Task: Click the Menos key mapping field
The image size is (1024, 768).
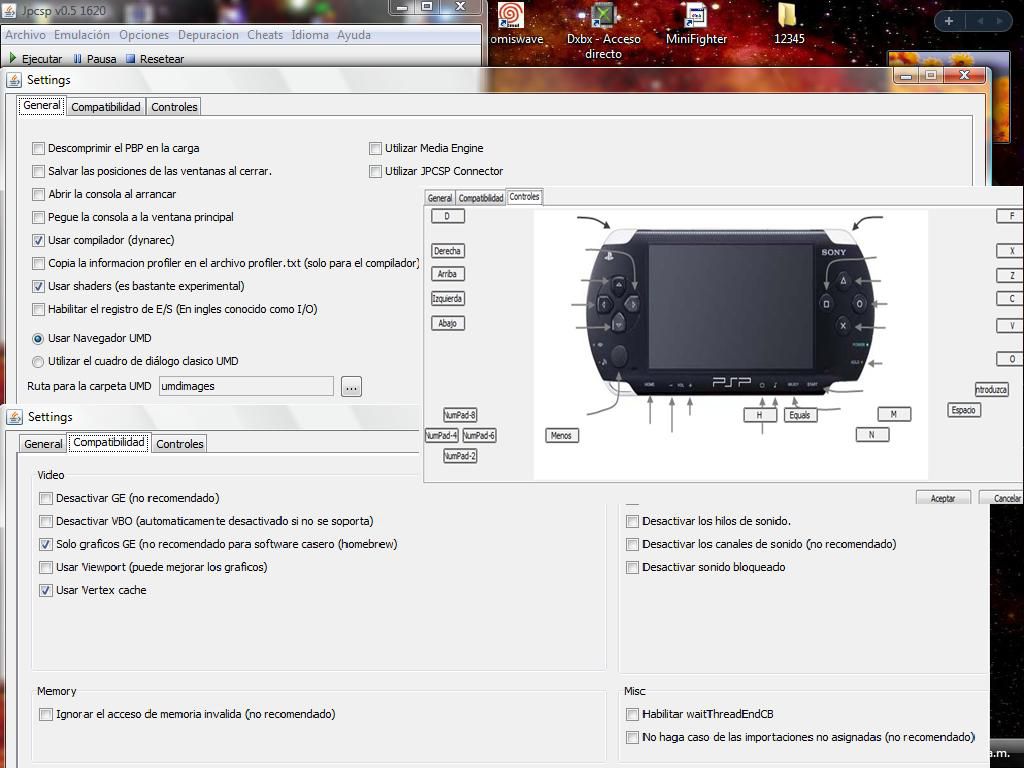Action: [562, 436]
